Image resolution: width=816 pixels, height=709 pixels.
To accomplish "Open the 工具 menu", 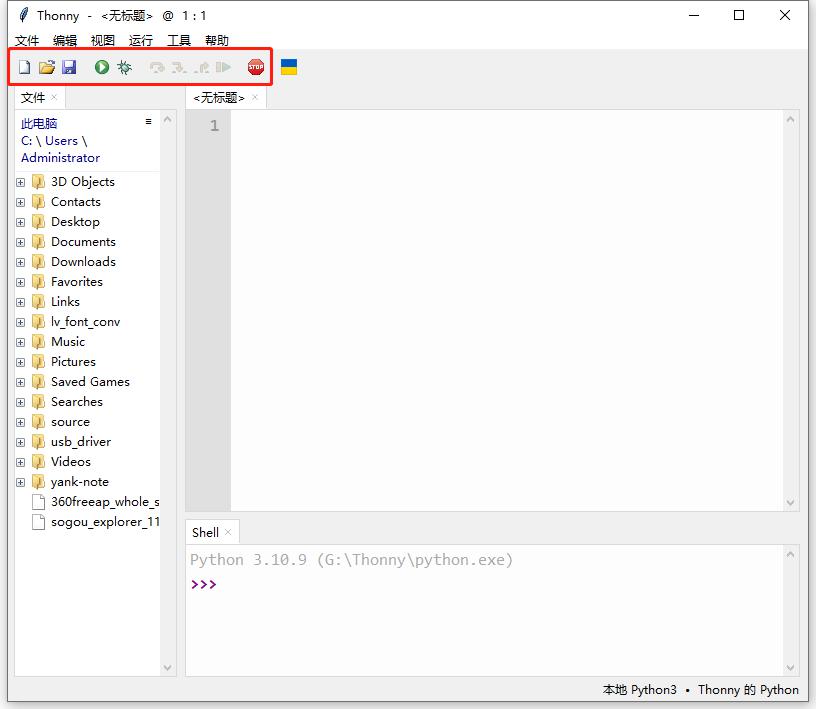I will 179,40.
